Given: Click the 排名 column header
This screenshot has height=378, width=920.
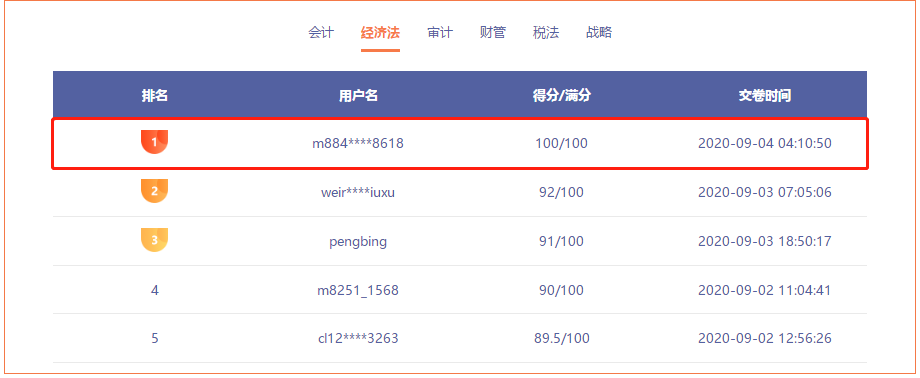Looking at the screenshot, I should (x=154, y=96).
